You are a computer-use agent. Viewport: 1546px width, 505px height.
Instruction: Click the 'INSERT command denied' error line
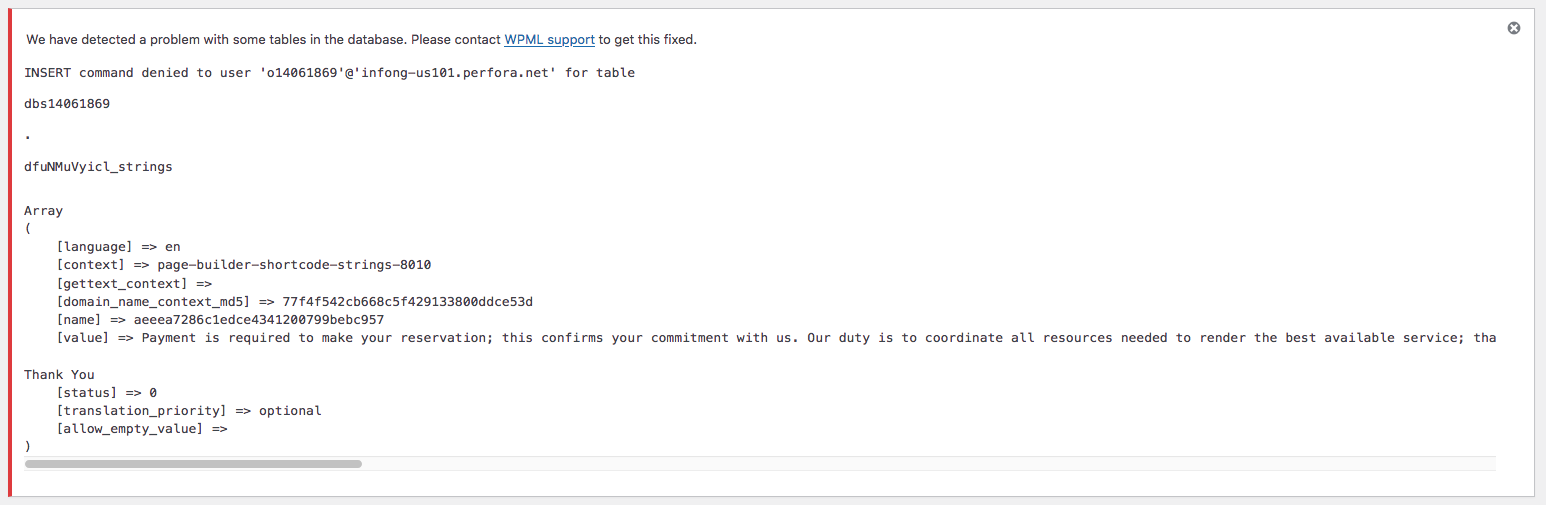coord(329,73)
